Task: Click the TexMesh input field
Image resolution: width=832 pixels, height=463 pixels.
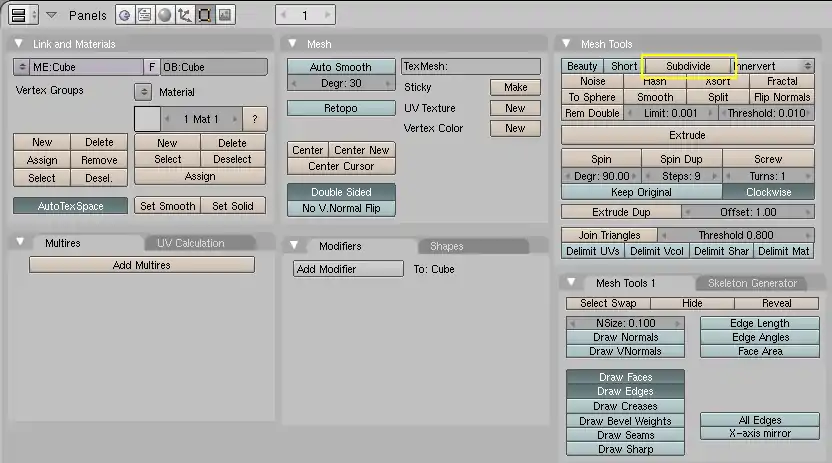Action: (x=471, y=66)
